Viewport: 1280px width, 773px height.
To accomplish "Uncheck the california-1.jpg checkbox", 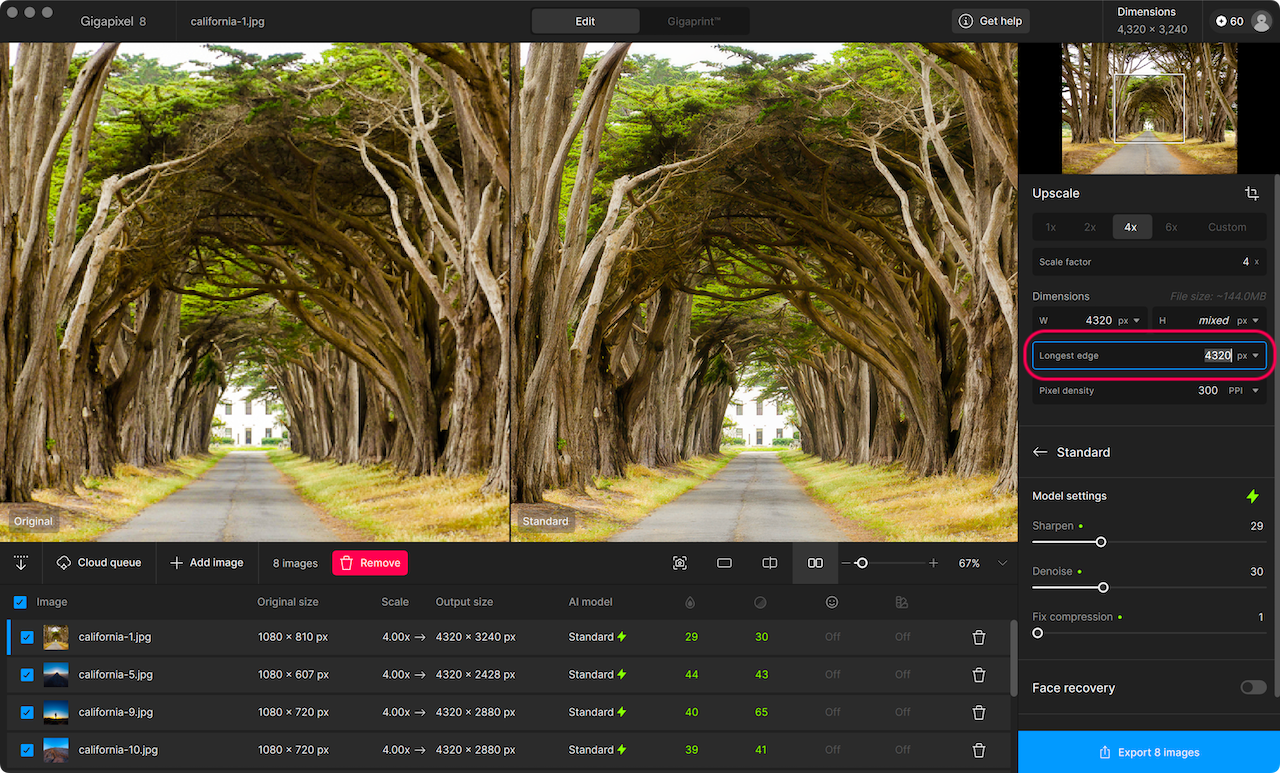I will tap(27, 637).
